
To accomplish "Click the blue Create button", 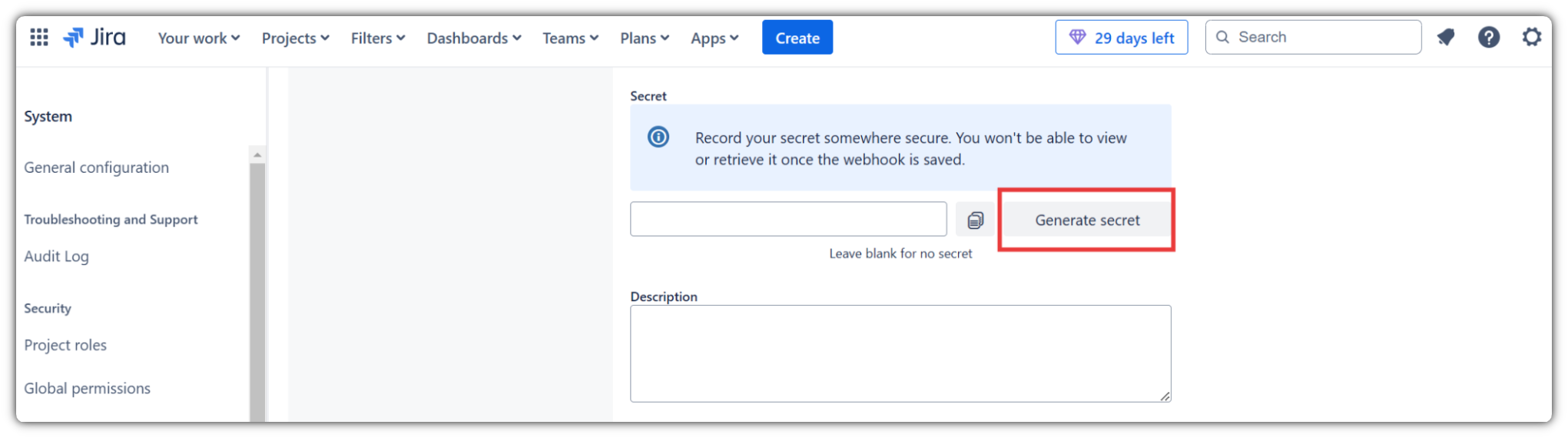I will (797, 38).
